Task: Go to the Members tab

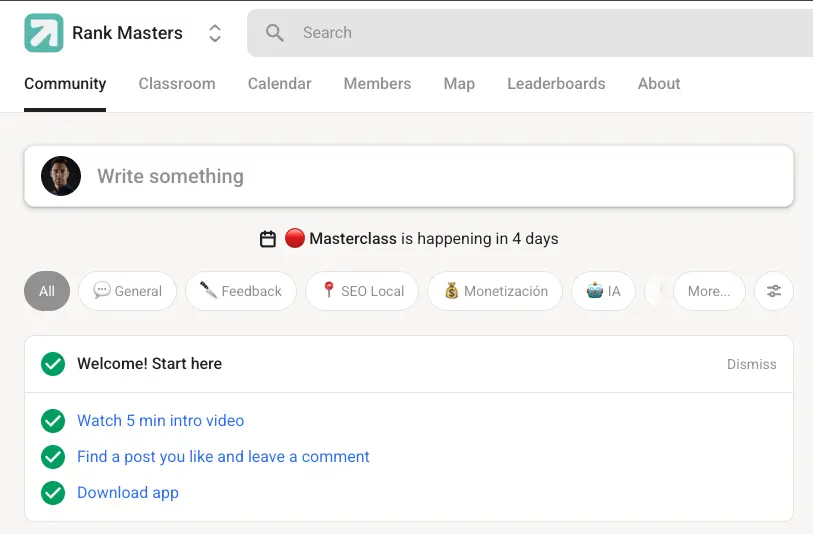Action: 377,83
